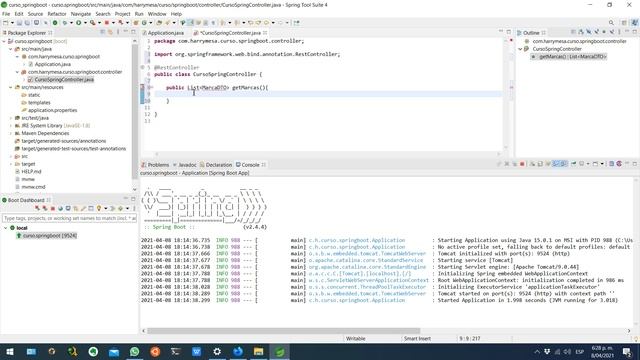Click the Remove Launch icon in Console toolbar
This screenshot has height=360, width=640.
(x=507, y=164)
